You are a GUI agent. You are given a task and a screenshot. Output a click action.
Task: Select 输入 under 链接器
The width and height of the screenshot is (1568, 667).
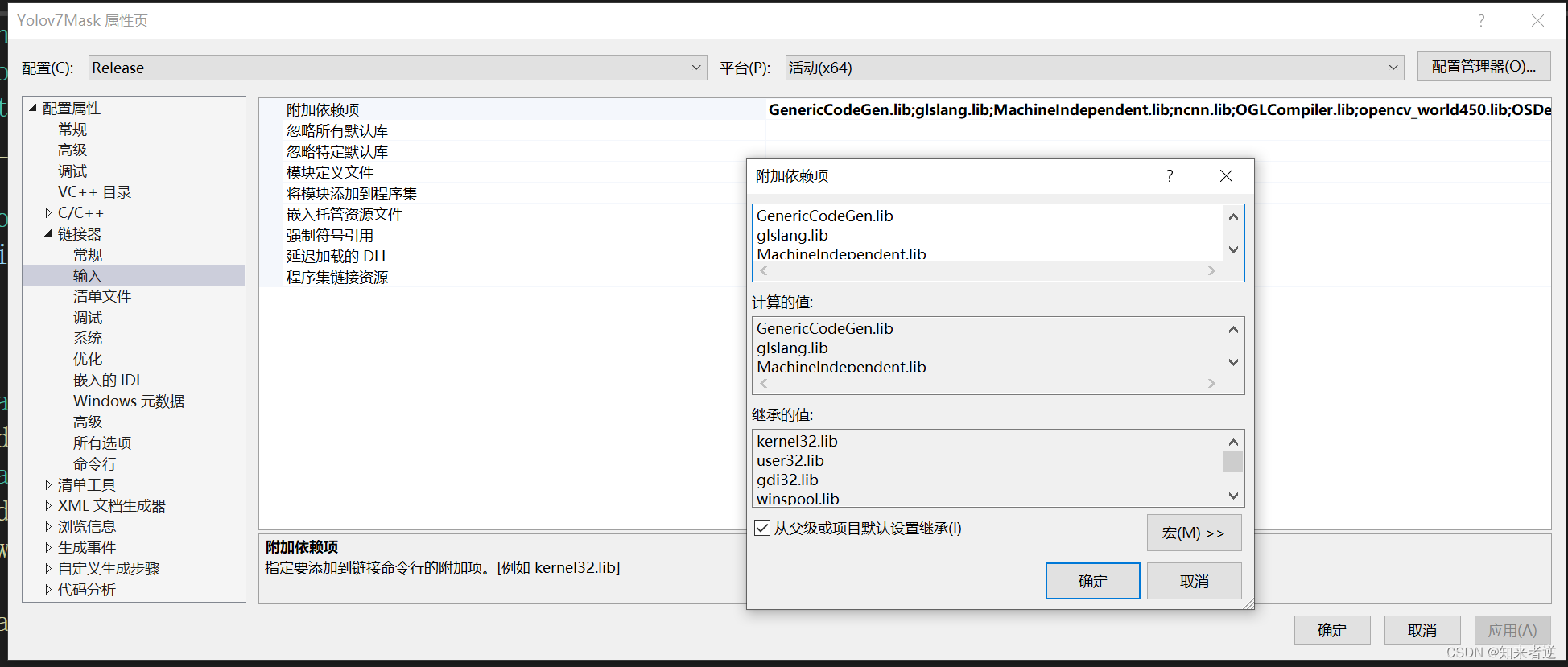tap(88, 276)
